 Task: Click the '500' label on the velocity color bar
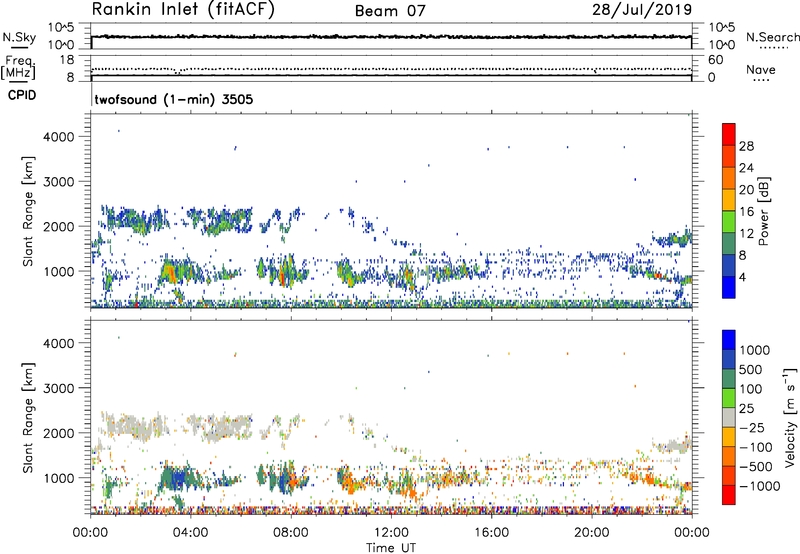pyautogui.click(x=751, y=369)
